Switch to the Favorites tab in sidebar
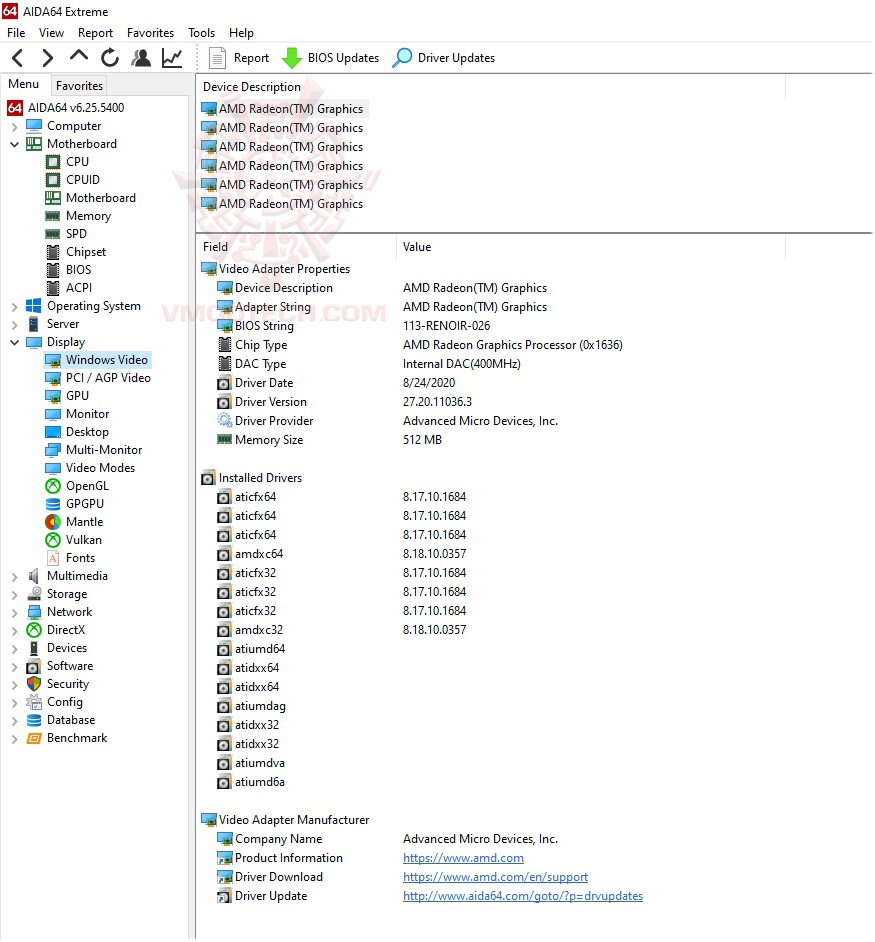The height and width of the screenshot is (942, 875). click(x=79, y=86)
